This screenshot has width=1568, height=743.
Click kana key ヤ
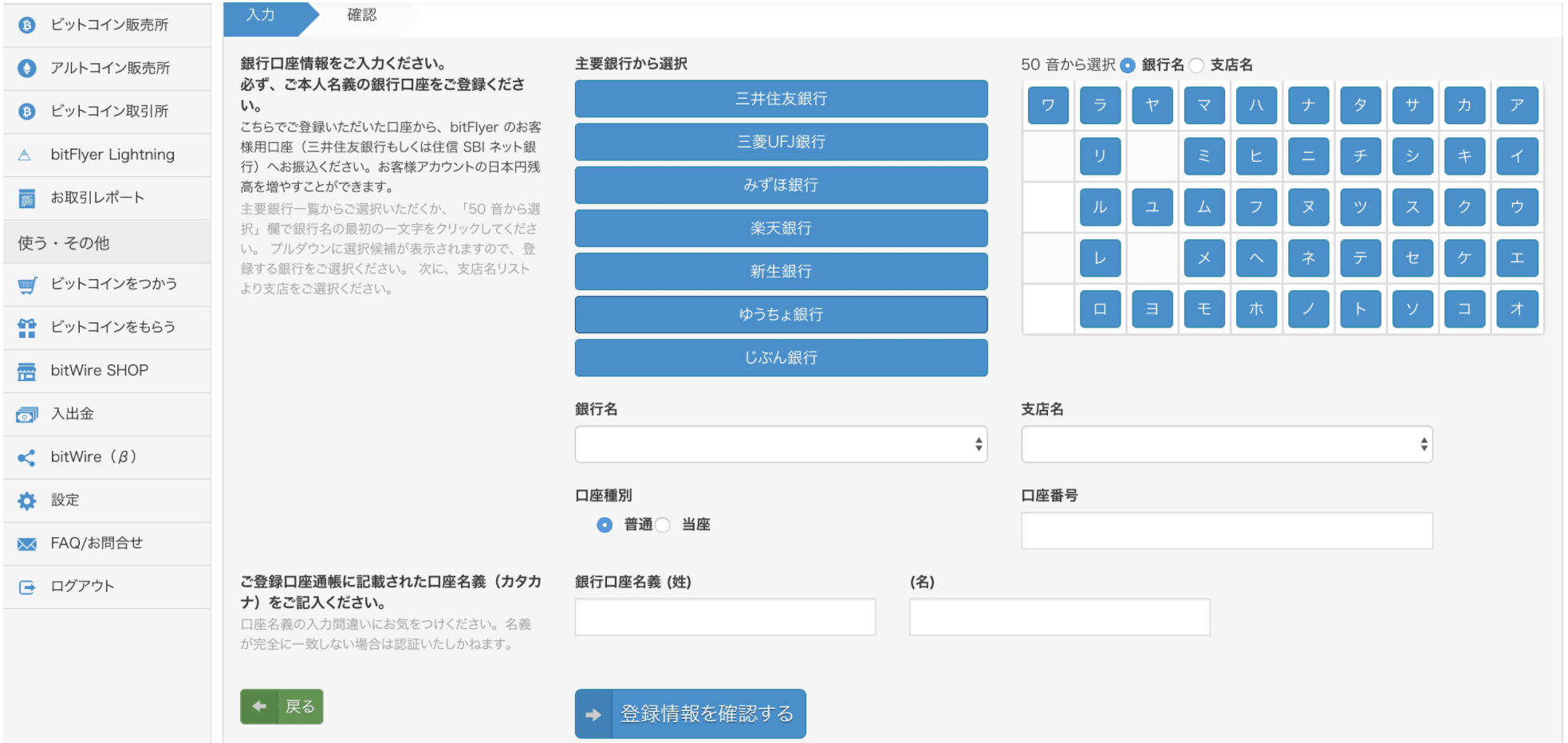(x=1152, y=105)
